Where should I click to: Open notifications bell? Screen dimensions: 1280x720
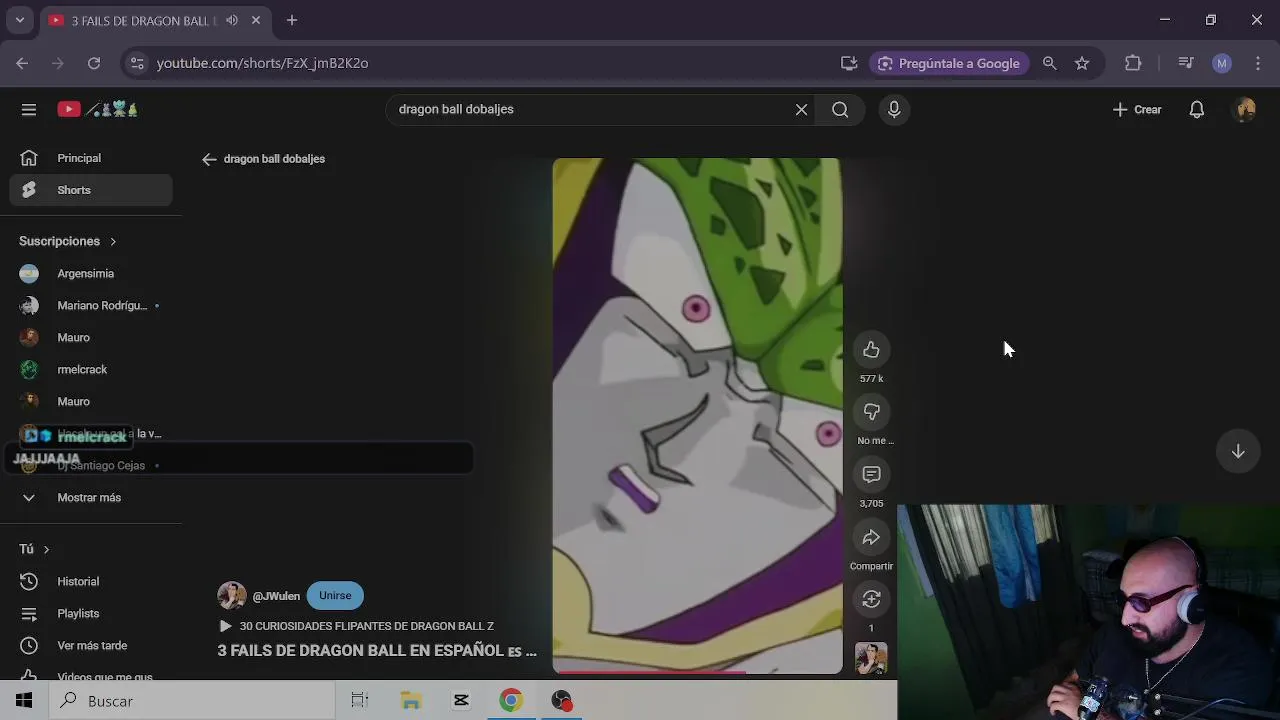(x=1196, y=110)
